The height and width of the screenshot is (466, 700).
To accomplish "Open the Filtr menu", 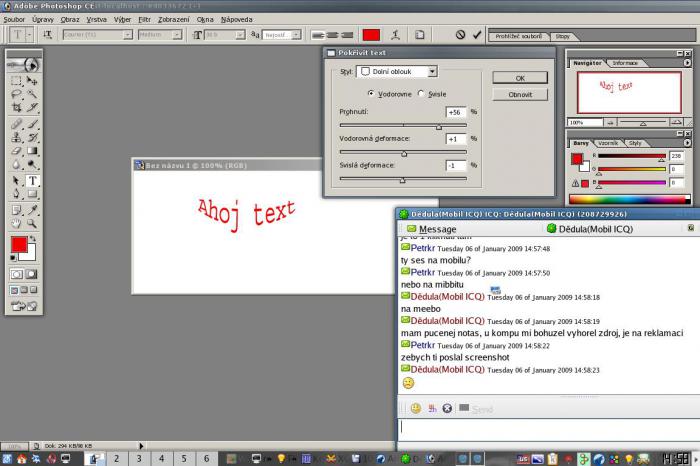I will pos(144,20).
